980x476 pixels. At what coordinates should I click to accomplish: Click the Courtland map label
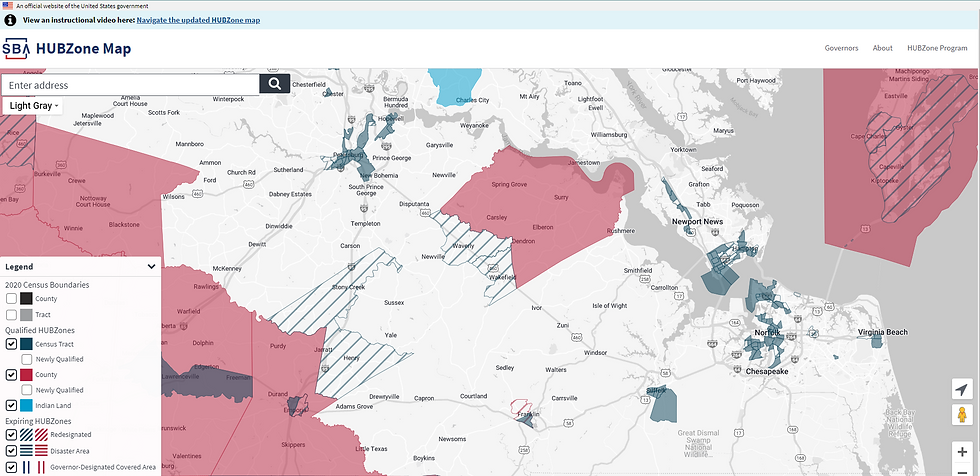click(473, 396)
